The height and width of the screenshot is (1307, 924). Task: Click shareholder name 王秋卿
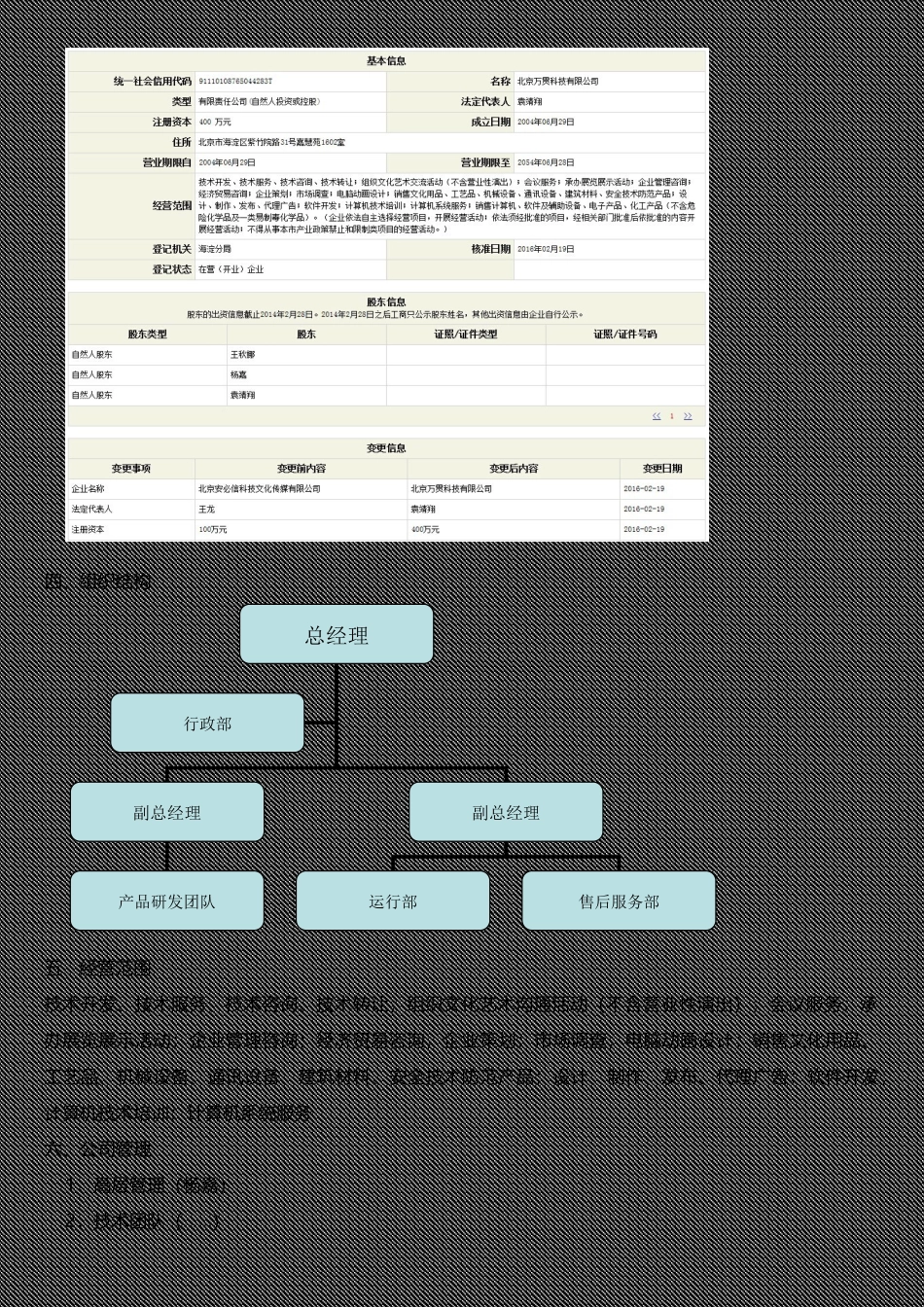coord(243,355)
